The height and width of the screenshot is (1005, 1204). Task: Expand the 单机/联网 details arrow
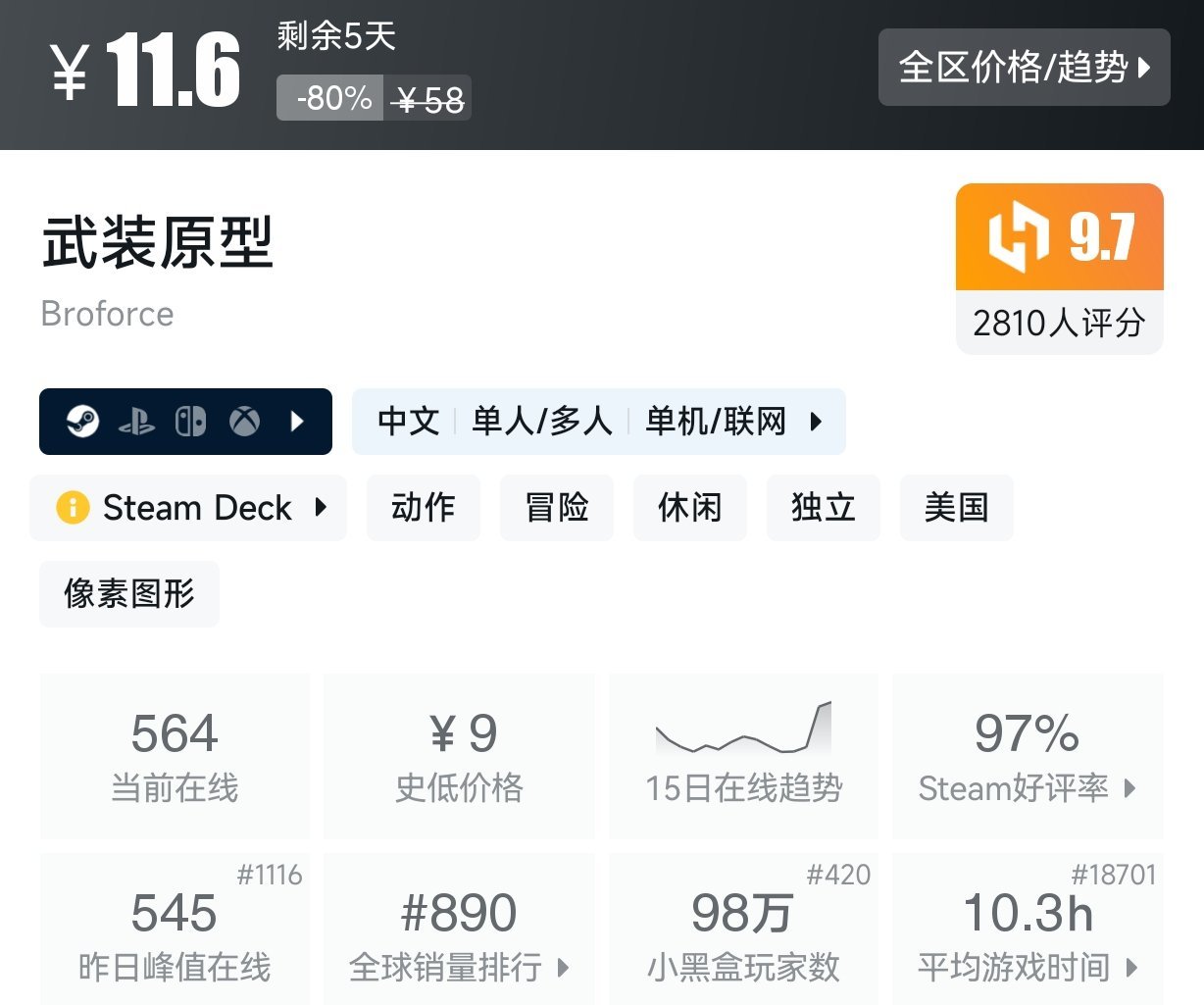point(817,422)
